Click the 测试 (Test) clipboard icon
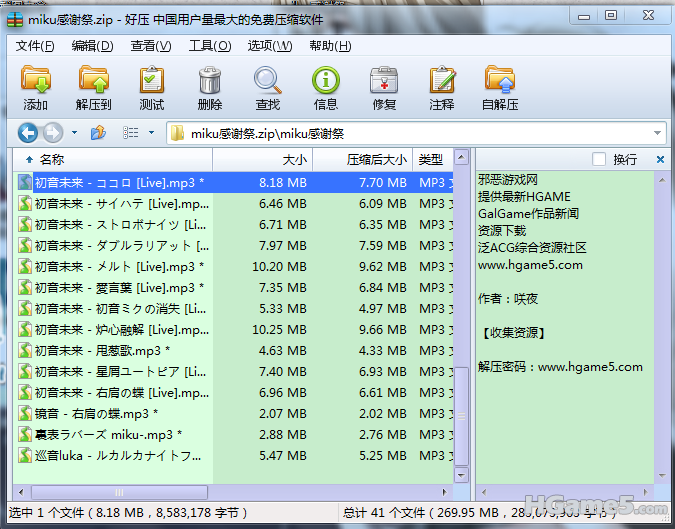Screen dimensions: 675x529 pos(152,80)
